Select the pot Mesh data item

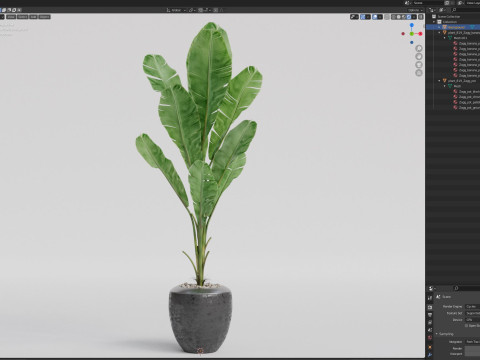coord(457,86)
